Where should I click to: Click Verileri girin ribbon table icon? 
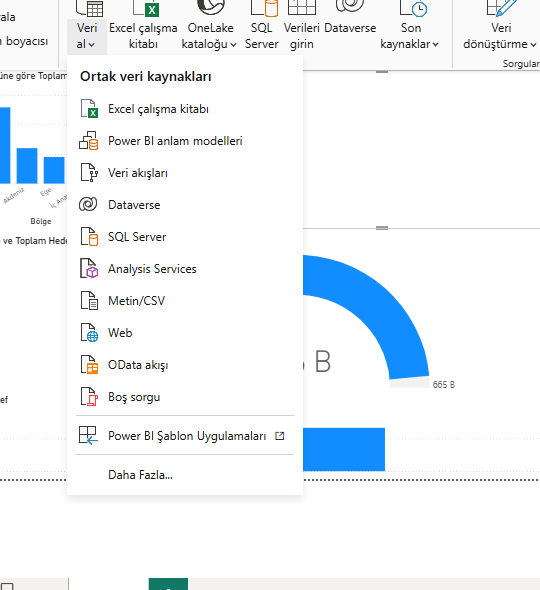click(x=302, y=8)
